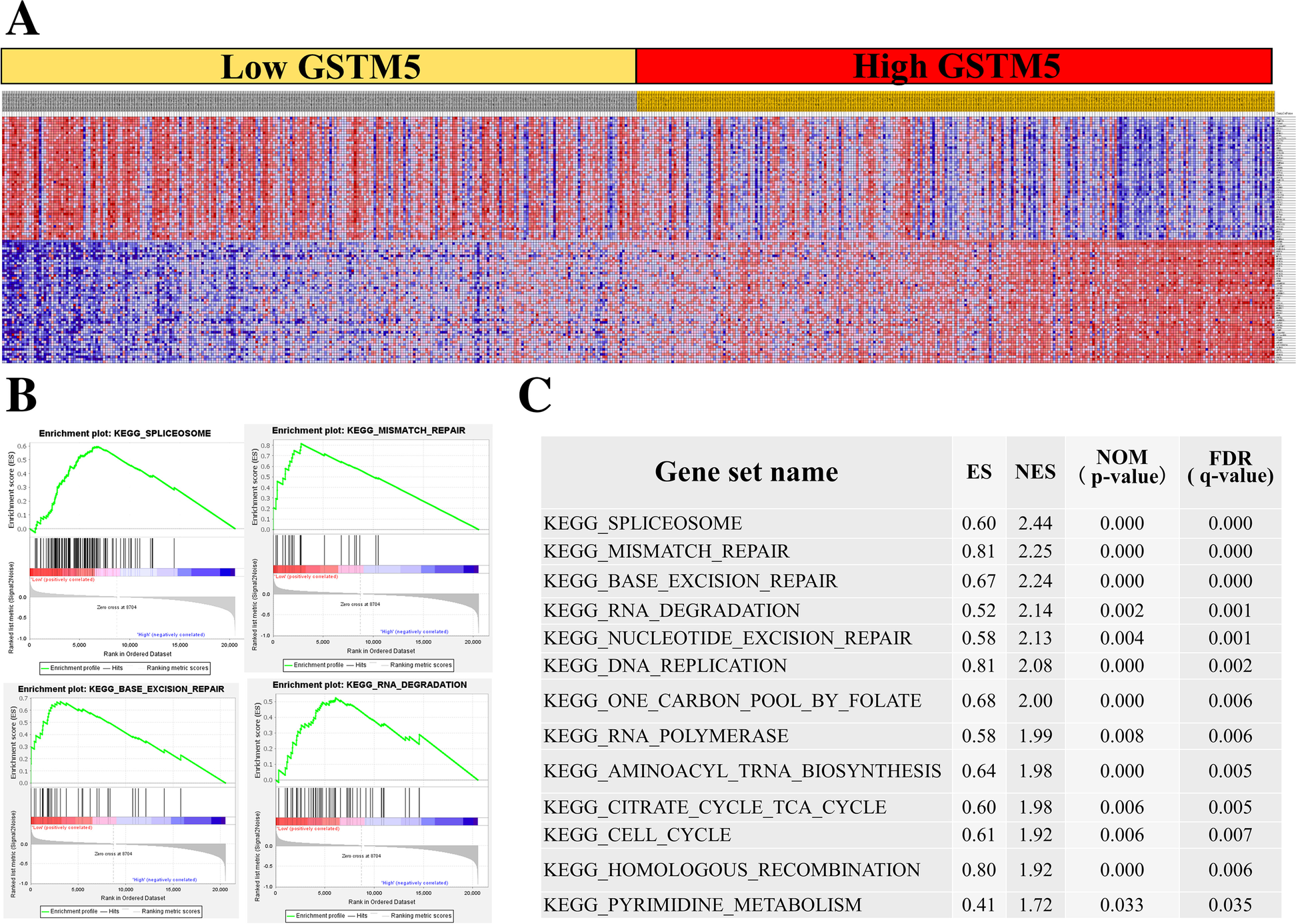
Task: Click the panel C letter label
Action: (535, 395)
